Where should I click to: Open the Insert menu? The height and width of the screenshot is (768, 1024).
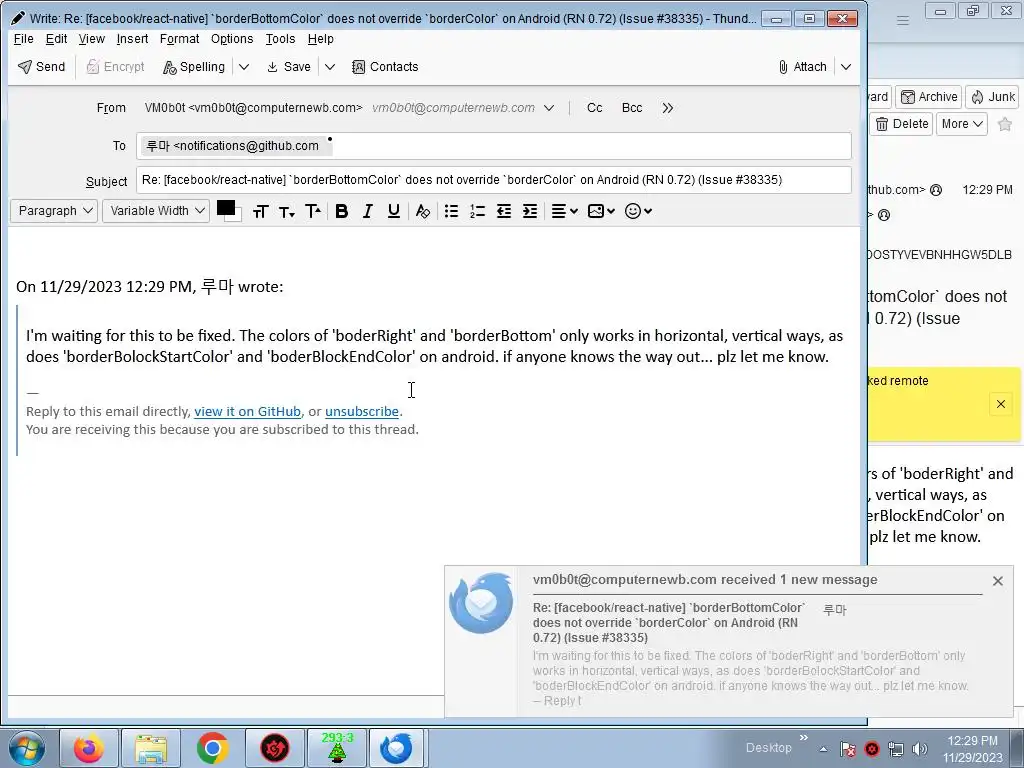pyautogui.click(x=132, y=39)
